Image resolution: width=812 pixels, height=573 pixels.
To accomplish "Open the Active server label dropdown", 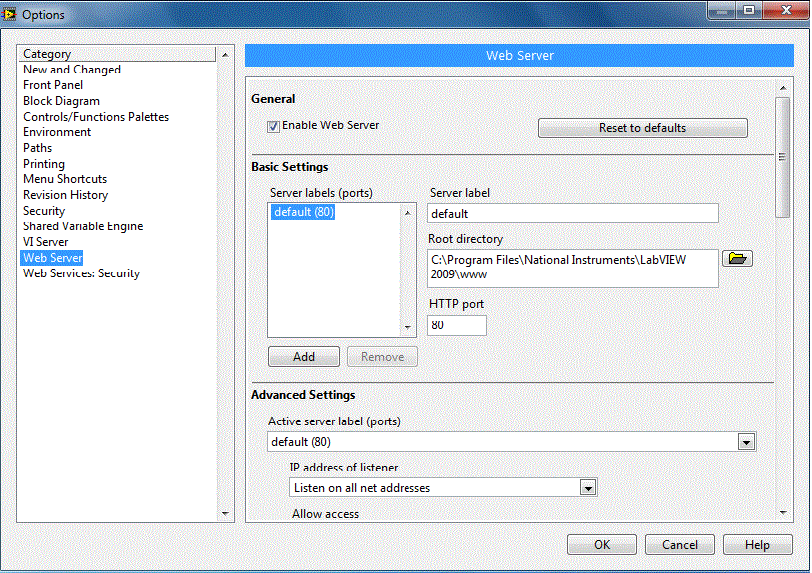I will (745, 442).
